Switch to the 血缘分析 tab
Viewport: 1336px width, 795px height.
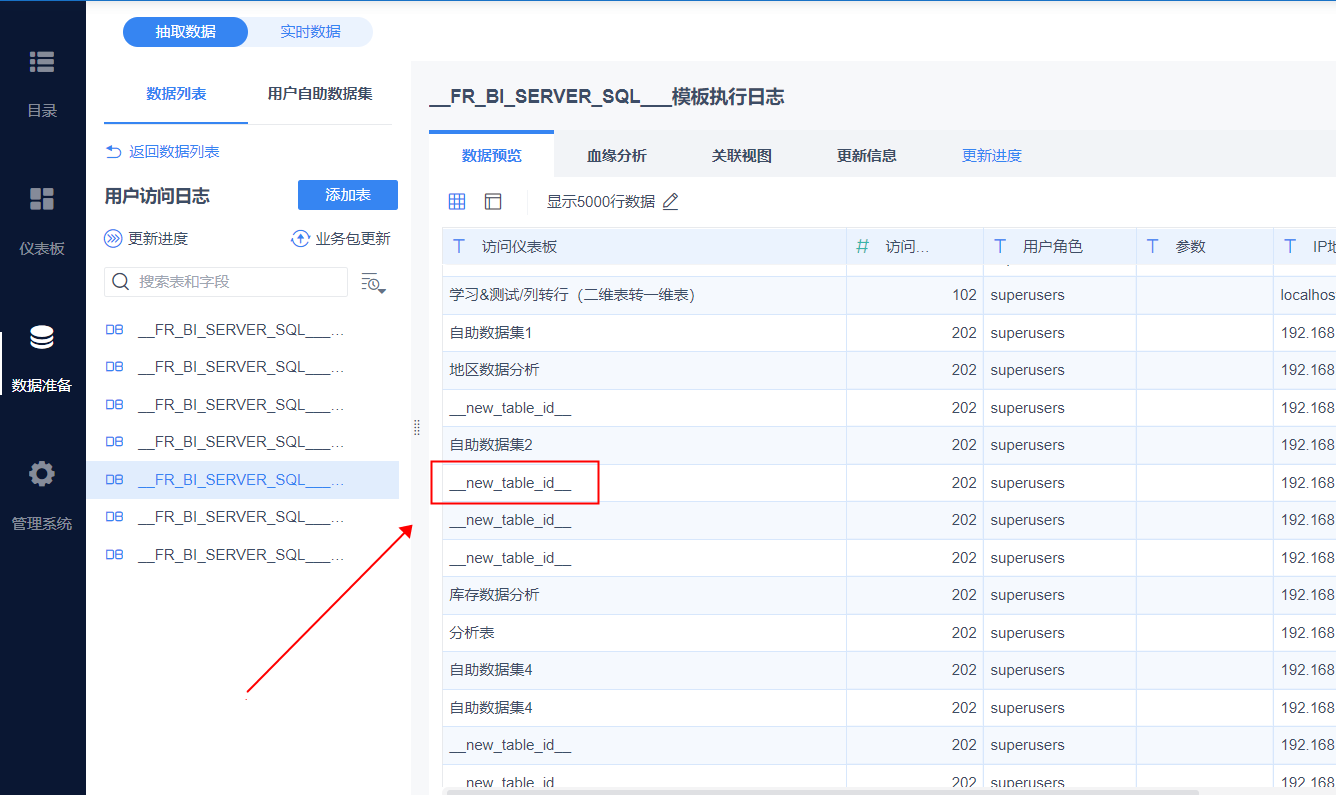(616, 156)
